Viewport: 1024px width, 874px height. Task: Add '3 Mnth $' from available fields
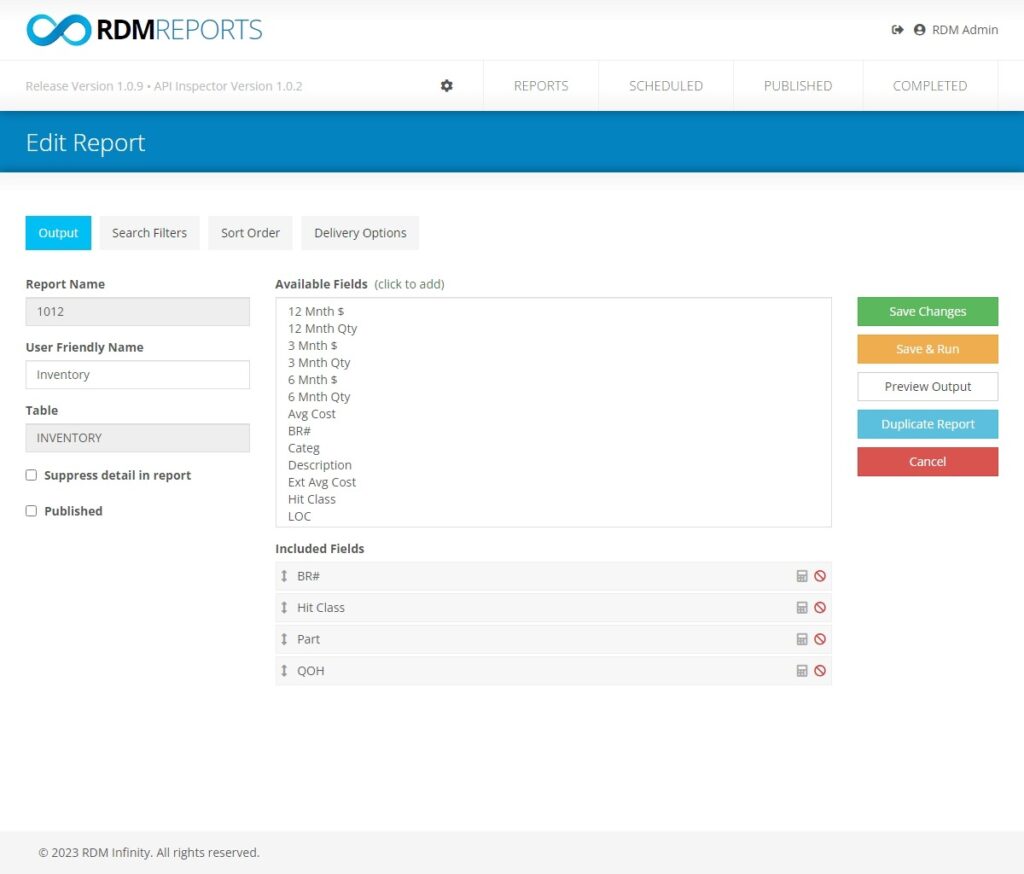[x=313, y=346]
